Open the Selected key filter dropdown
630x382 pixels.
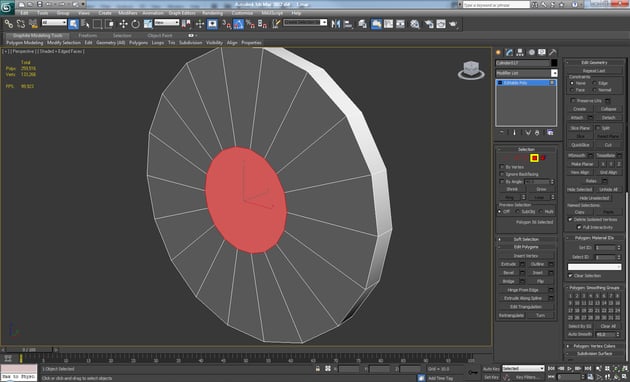click(x=523, y=368)
